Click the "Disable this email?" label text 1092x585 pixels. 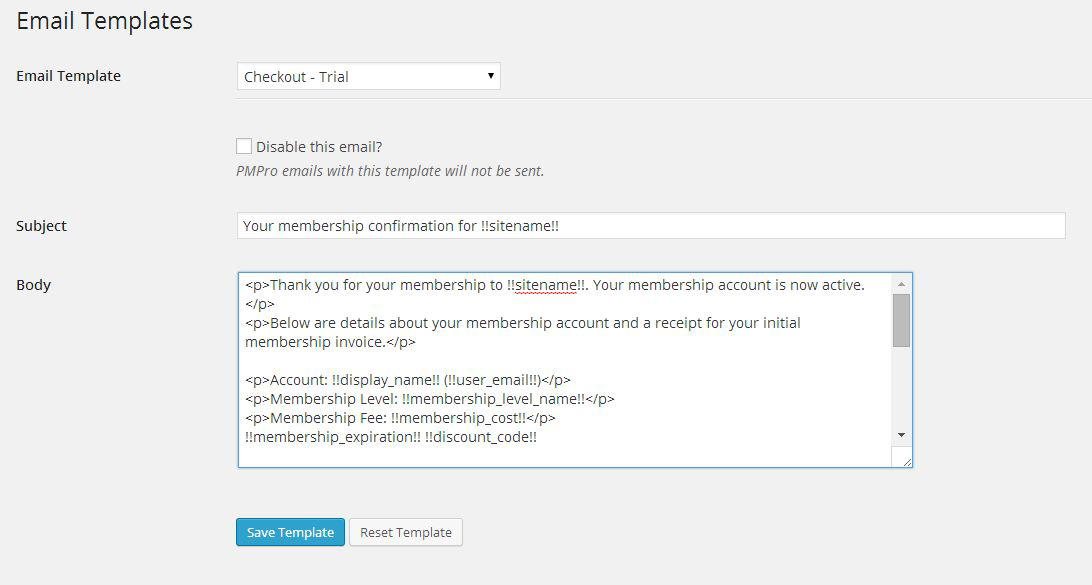(319, 147)
